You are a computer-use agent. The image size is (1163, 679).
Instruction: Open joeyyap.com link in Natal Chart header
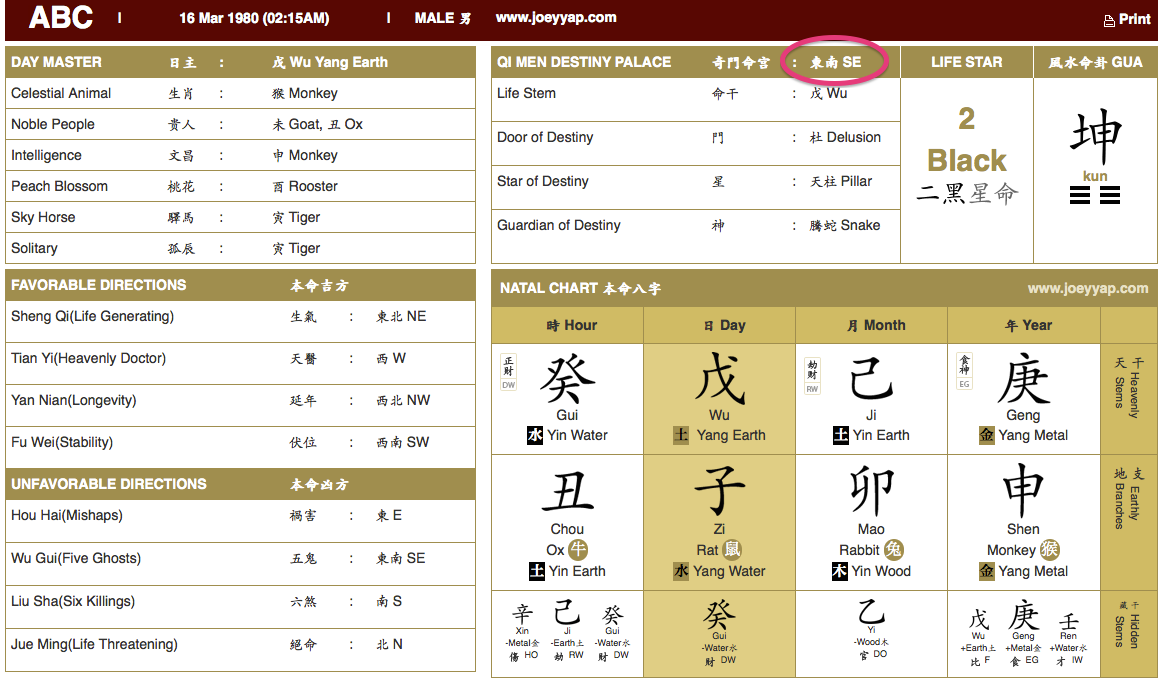1087,288
